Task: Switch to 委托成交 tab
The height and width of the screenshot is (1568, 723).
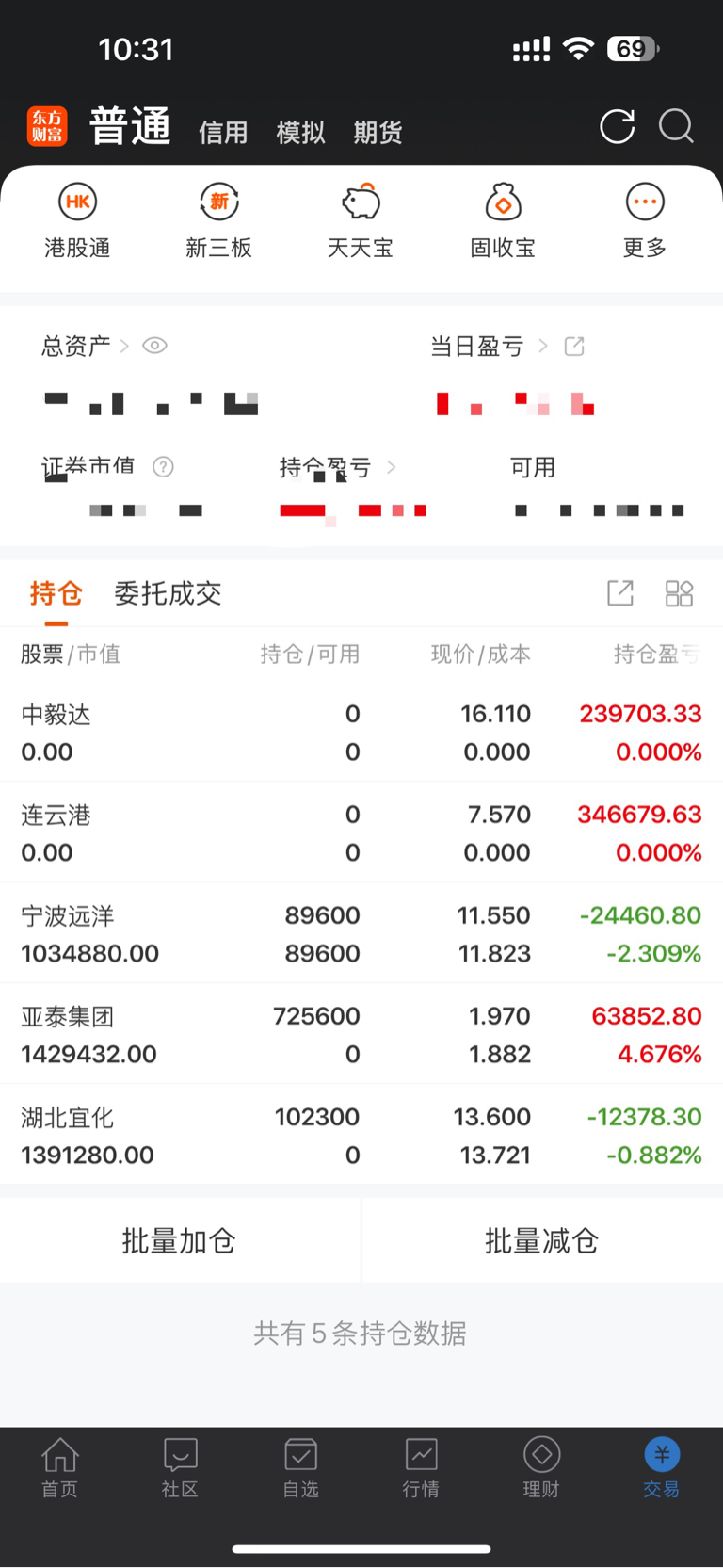Action: [168, 593]
